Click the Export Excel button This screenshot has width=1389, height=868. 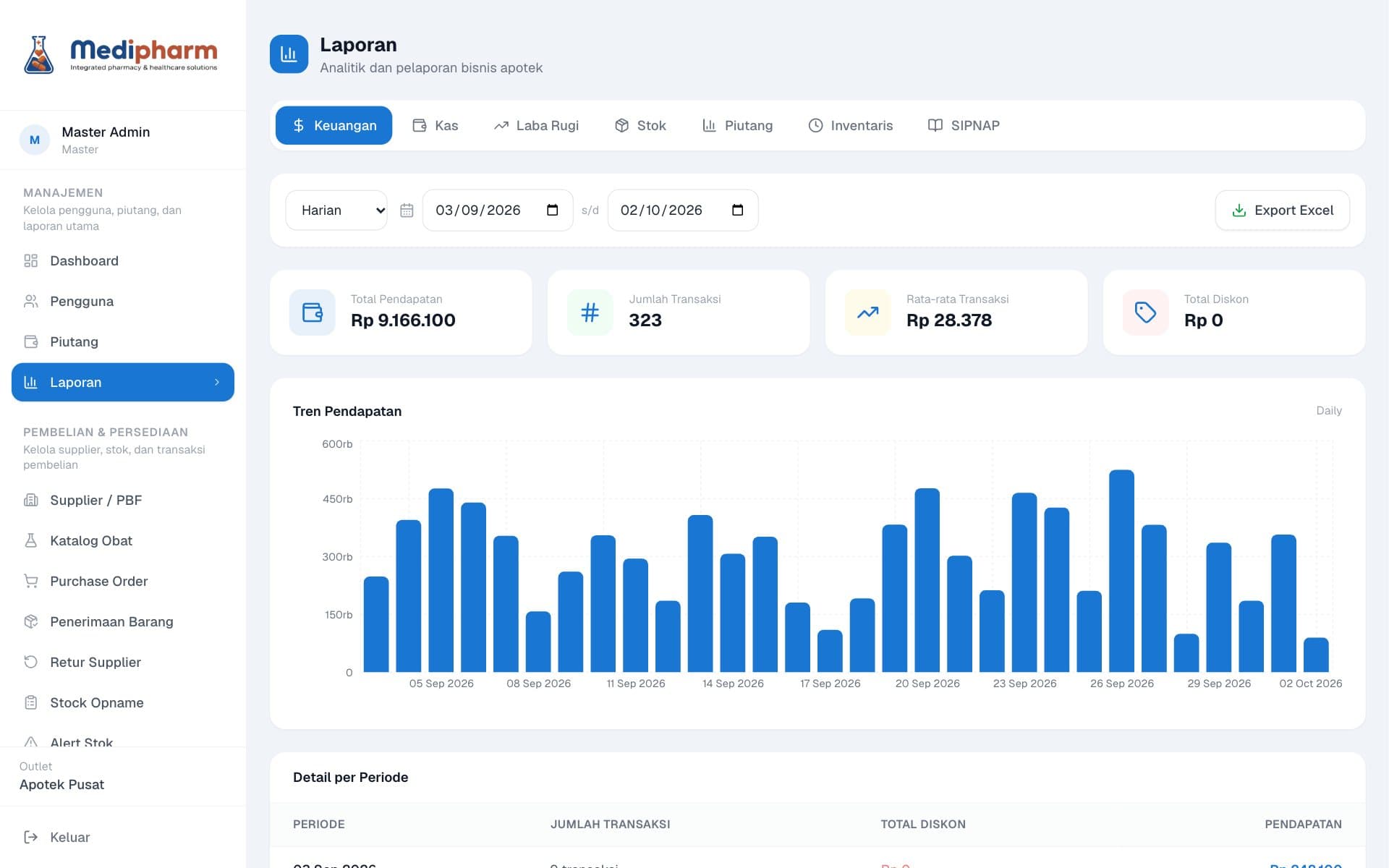[1282, 210]
